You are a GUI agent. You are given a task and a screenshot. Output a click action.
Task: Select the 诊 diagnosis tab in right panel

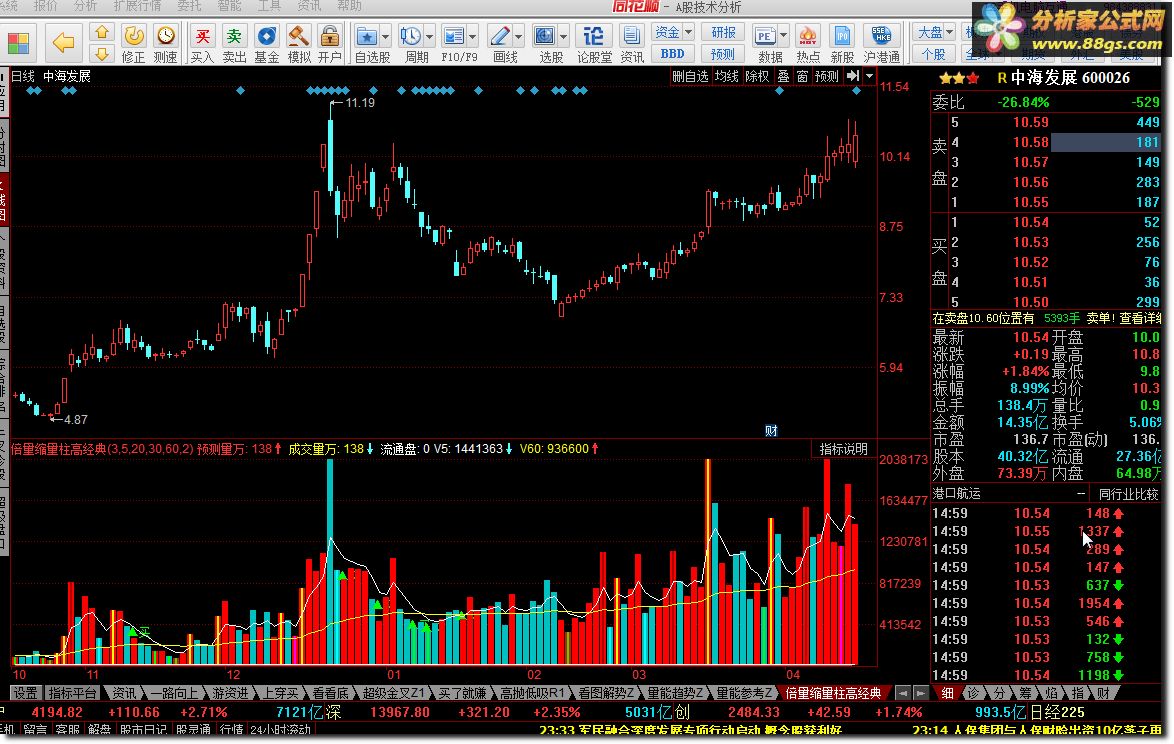[973, 693]
